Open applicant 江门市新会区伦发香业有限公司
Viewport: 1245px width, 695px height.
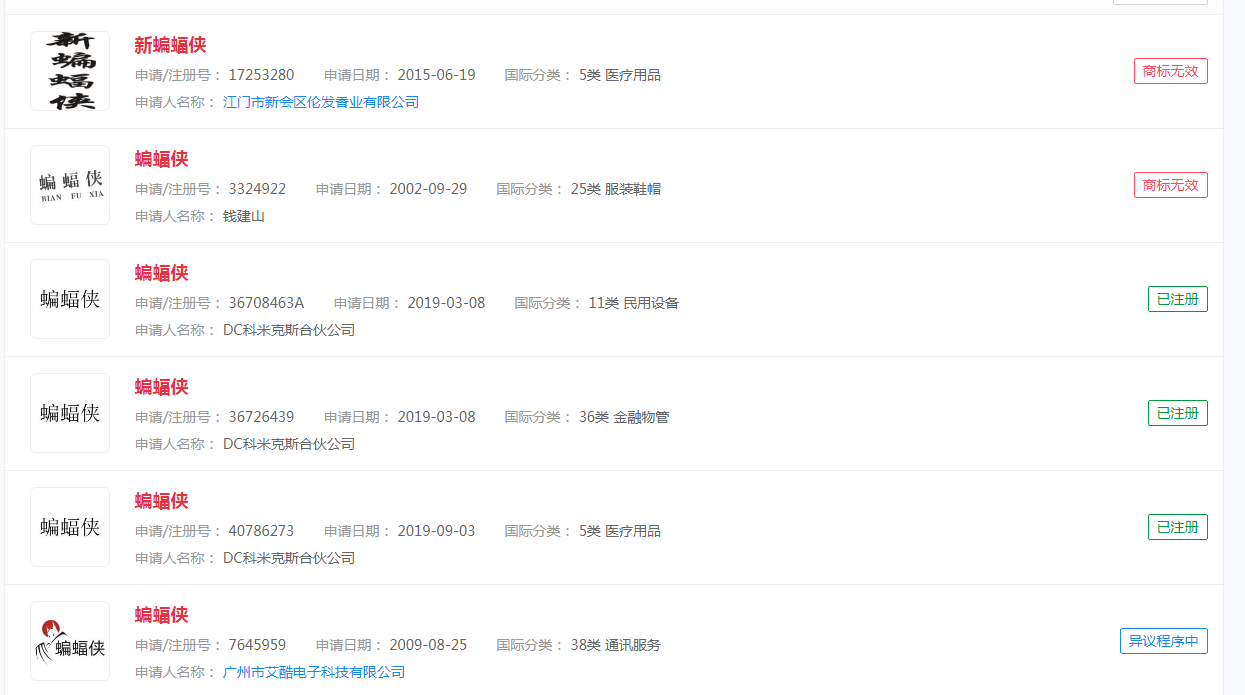(x=321, y=102)
